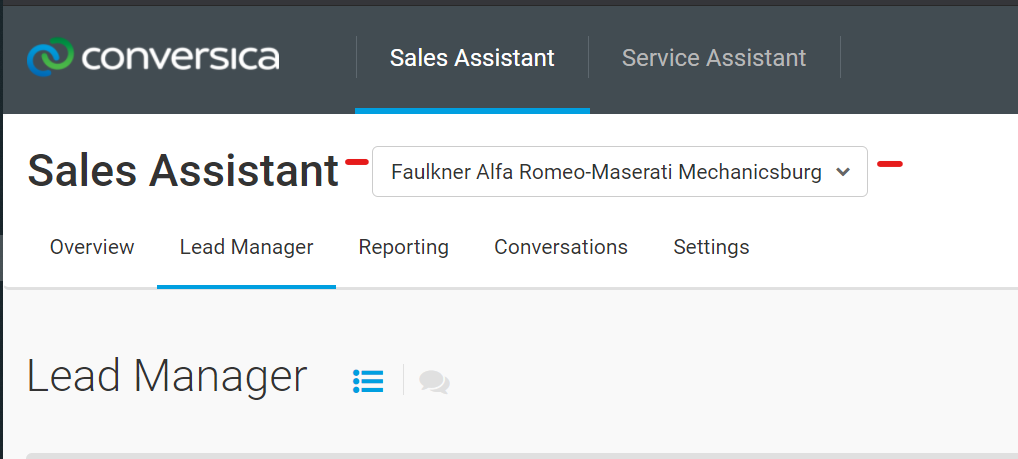
Task: Switch to conversation bubbles view icon
Action: [434, 382]
